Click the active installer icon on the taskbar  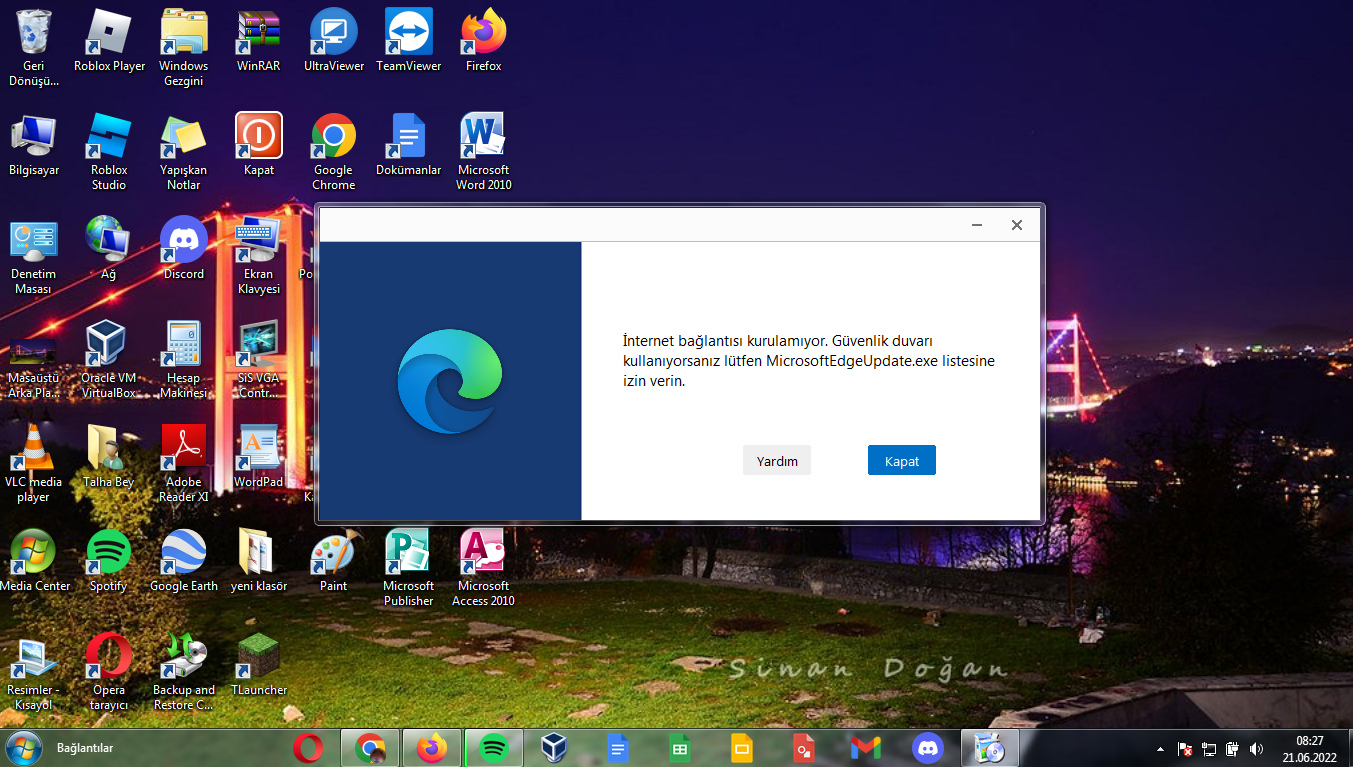click(x=990, y=748)
